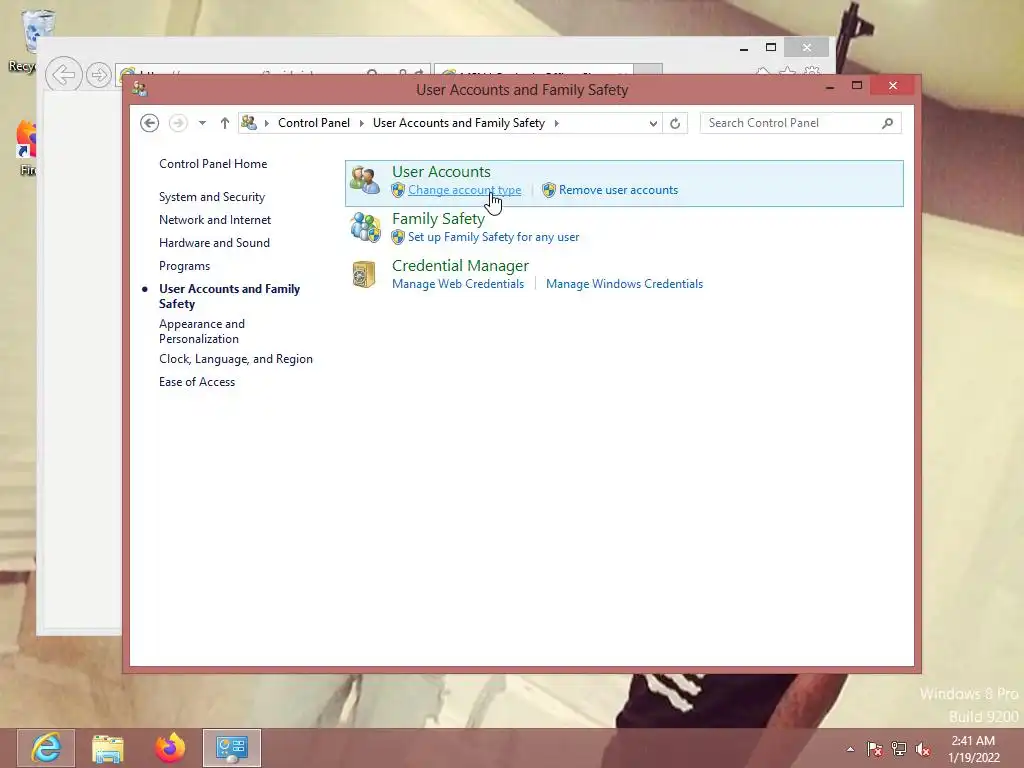Minimize the Internet Explorer window
Screen dimensions: 1024x768
click(744, 48)
